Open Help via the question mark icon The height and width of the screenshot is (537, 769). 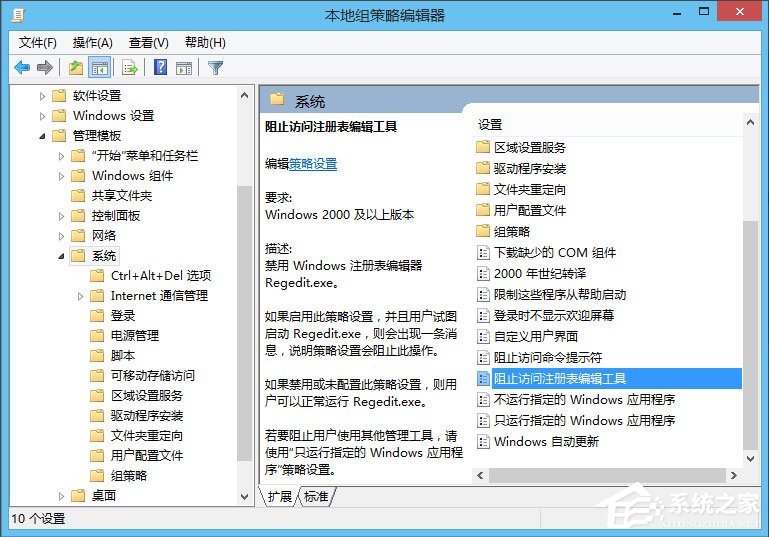click(160, 68)
